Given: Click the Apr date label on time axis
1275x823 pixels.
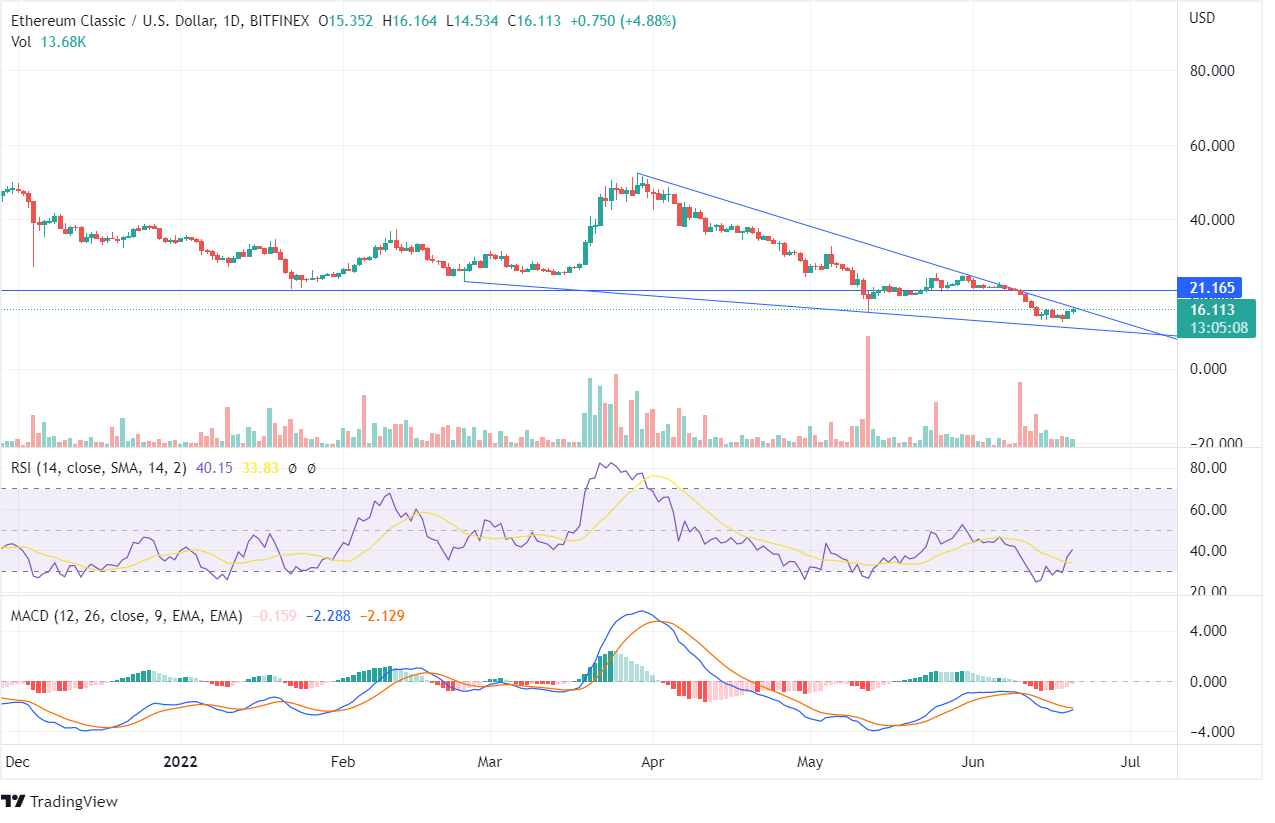Looking at the screenshot, I should (652, 761).
